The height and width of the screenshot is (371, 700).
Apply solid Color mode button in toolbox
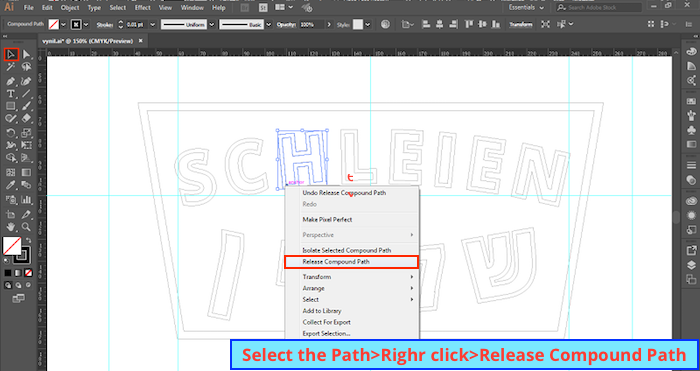coord(8,272)
